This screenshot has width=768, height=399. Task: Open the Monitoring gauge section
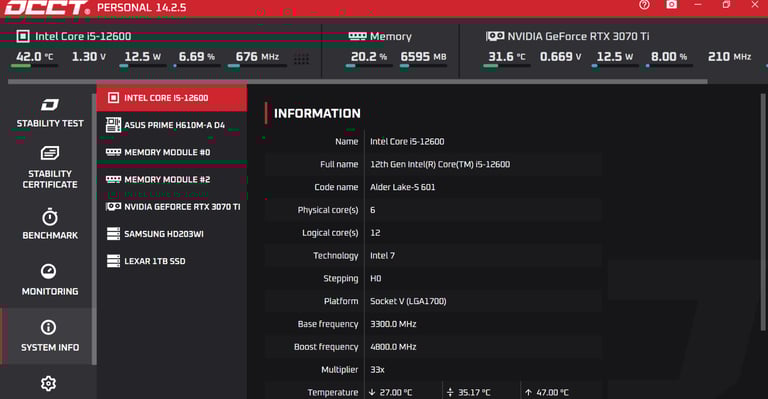[49, 280]
